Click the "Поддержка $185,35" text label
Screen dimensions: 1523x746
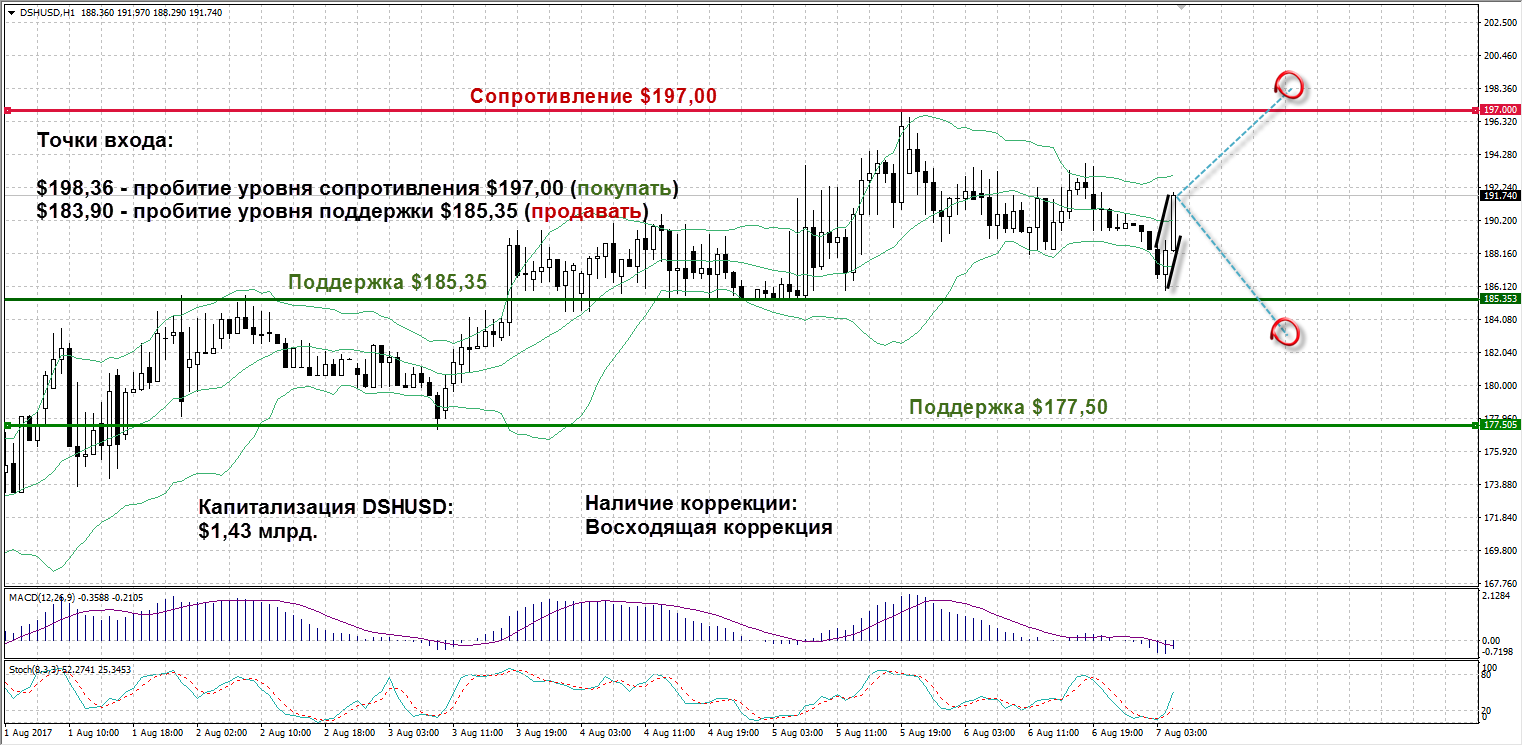387,282
